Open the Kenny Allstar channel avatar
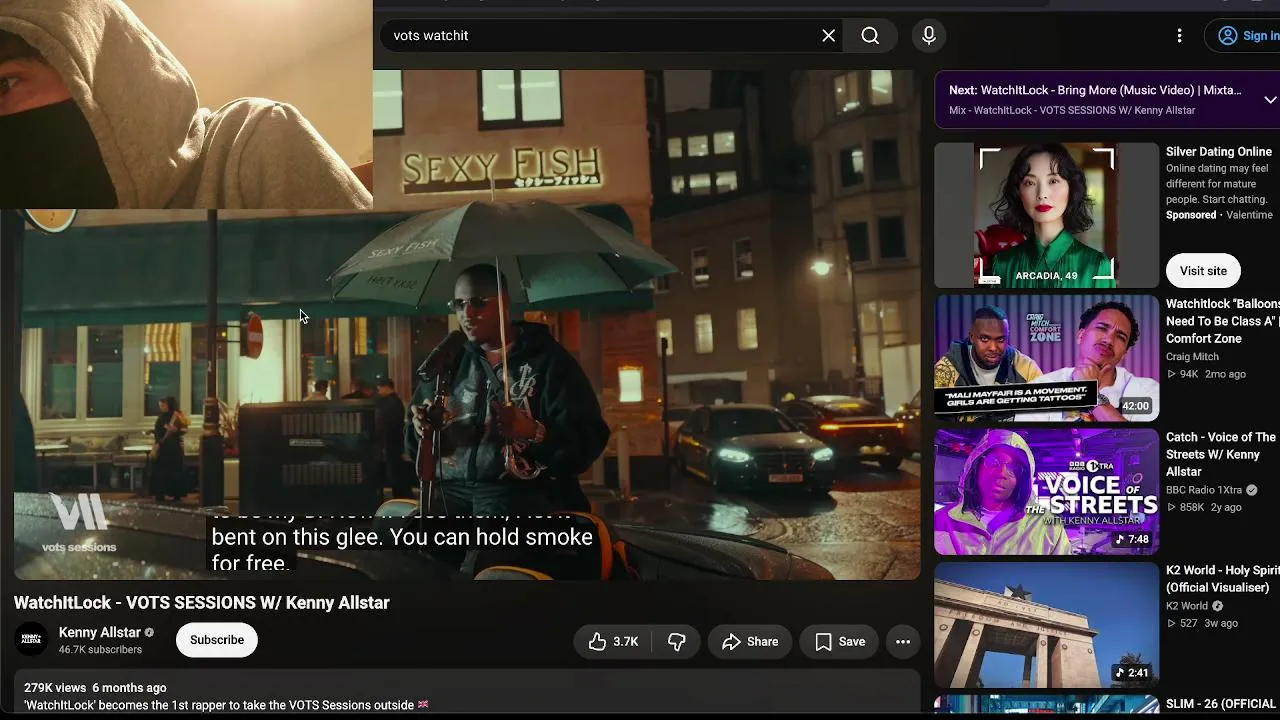The image size is (1280, 720). (x=31, y=640)
